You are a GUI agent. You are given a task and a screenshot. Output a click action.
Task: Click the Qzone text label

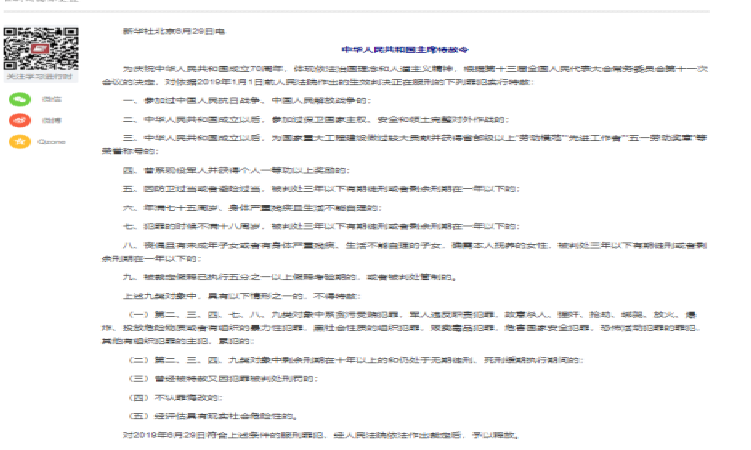coord(51,142)
